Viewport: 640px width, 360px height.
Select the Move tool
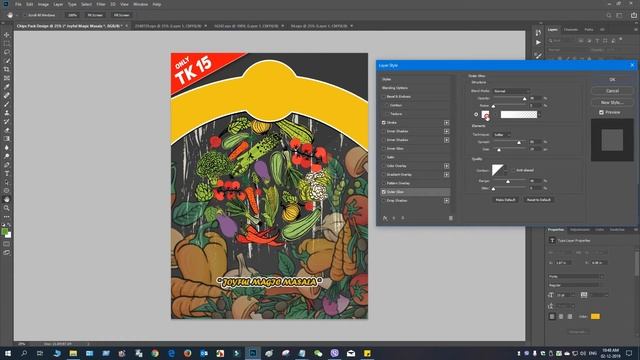point(7,35)
